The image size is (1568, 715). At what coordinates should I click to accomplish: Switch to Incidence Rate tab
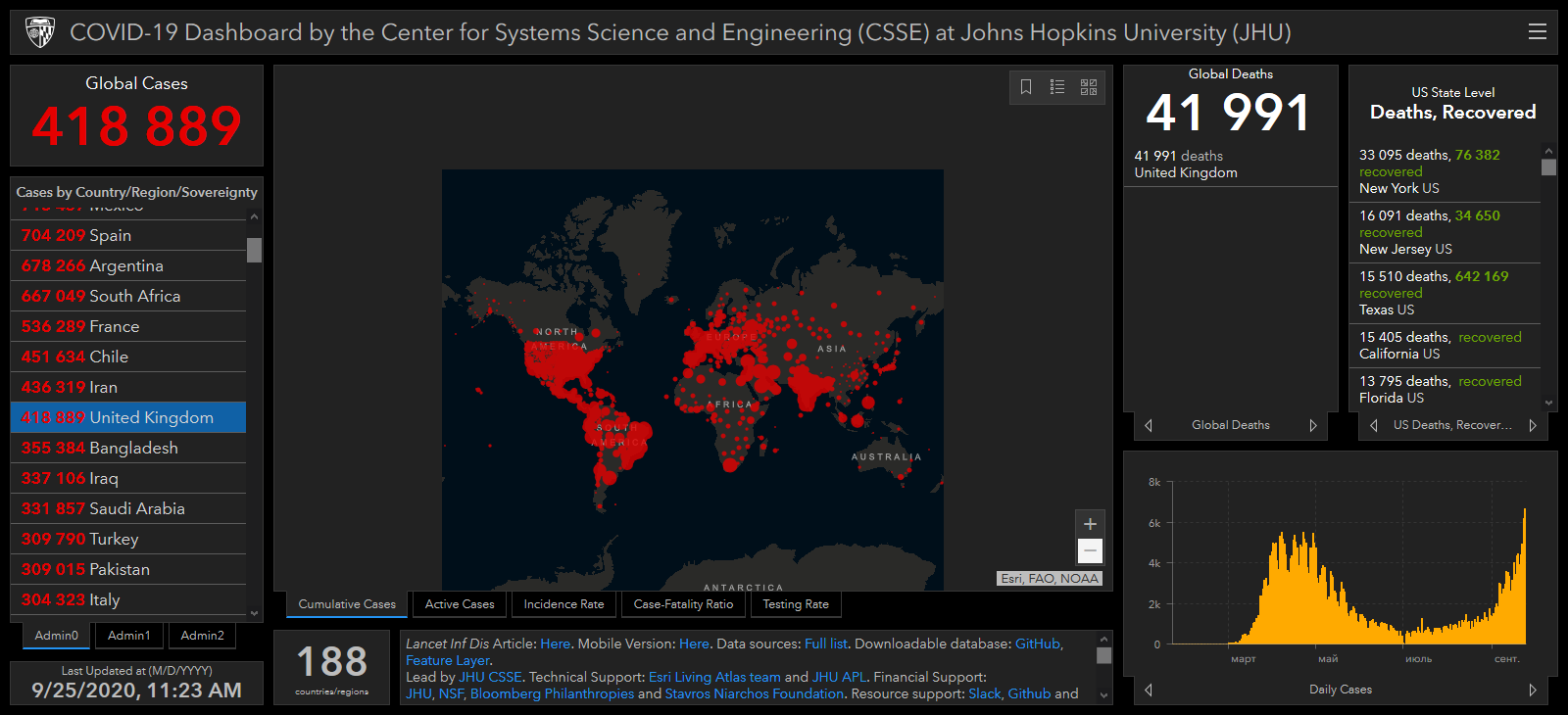click(x=563, y=604)
